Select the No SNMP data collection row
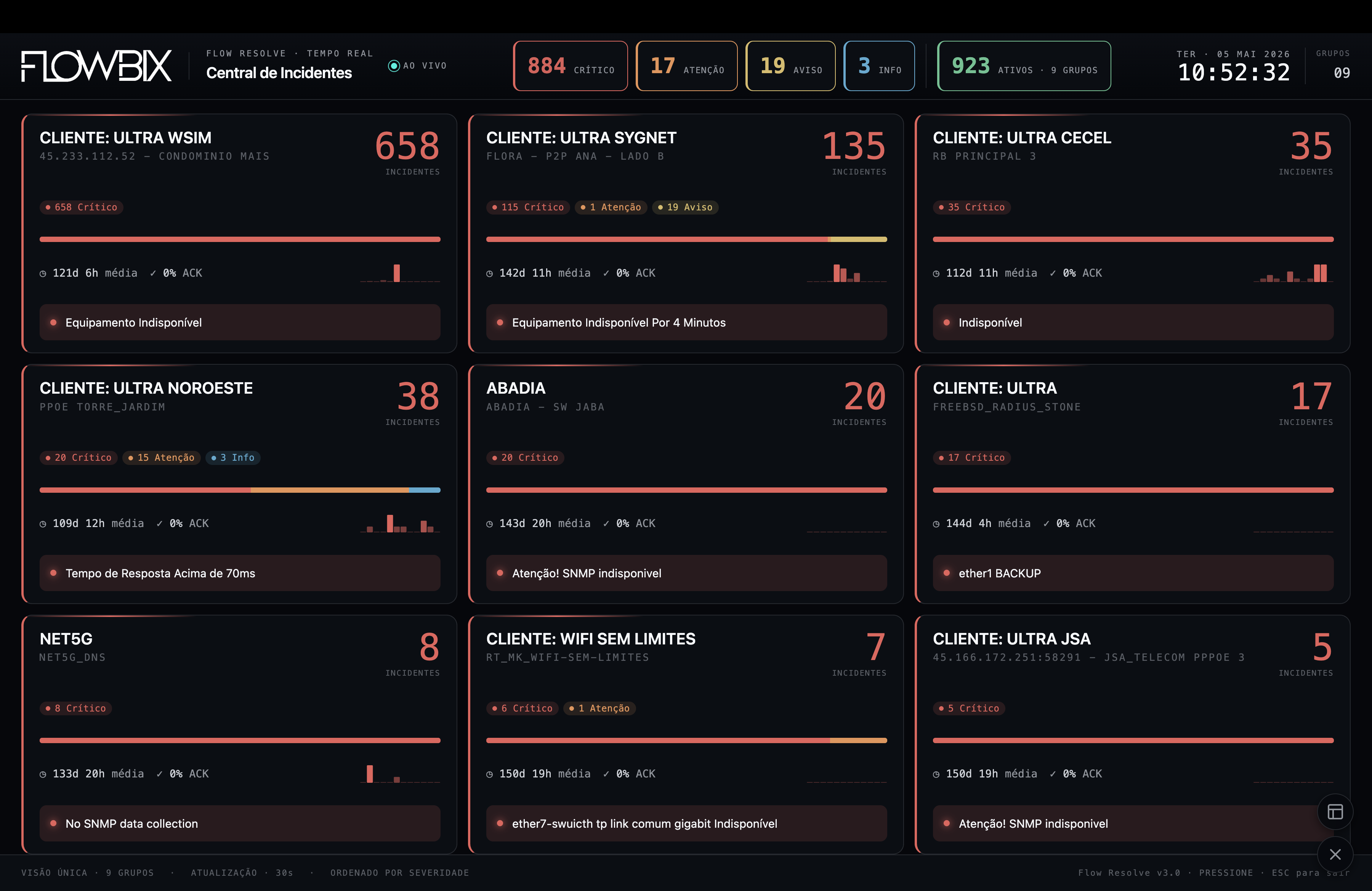The width and height of the screenshot is (1372, 891). pos(240,823)
